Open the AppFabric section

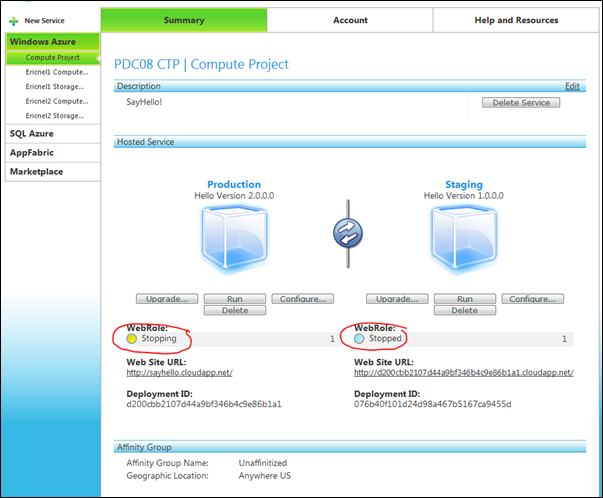tap(53, 153)
